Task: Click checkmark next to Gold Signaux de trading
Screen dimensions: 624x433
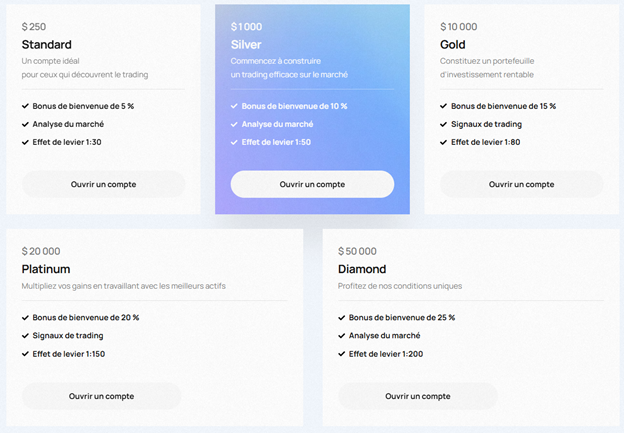Action: click(x=444, y=124)
